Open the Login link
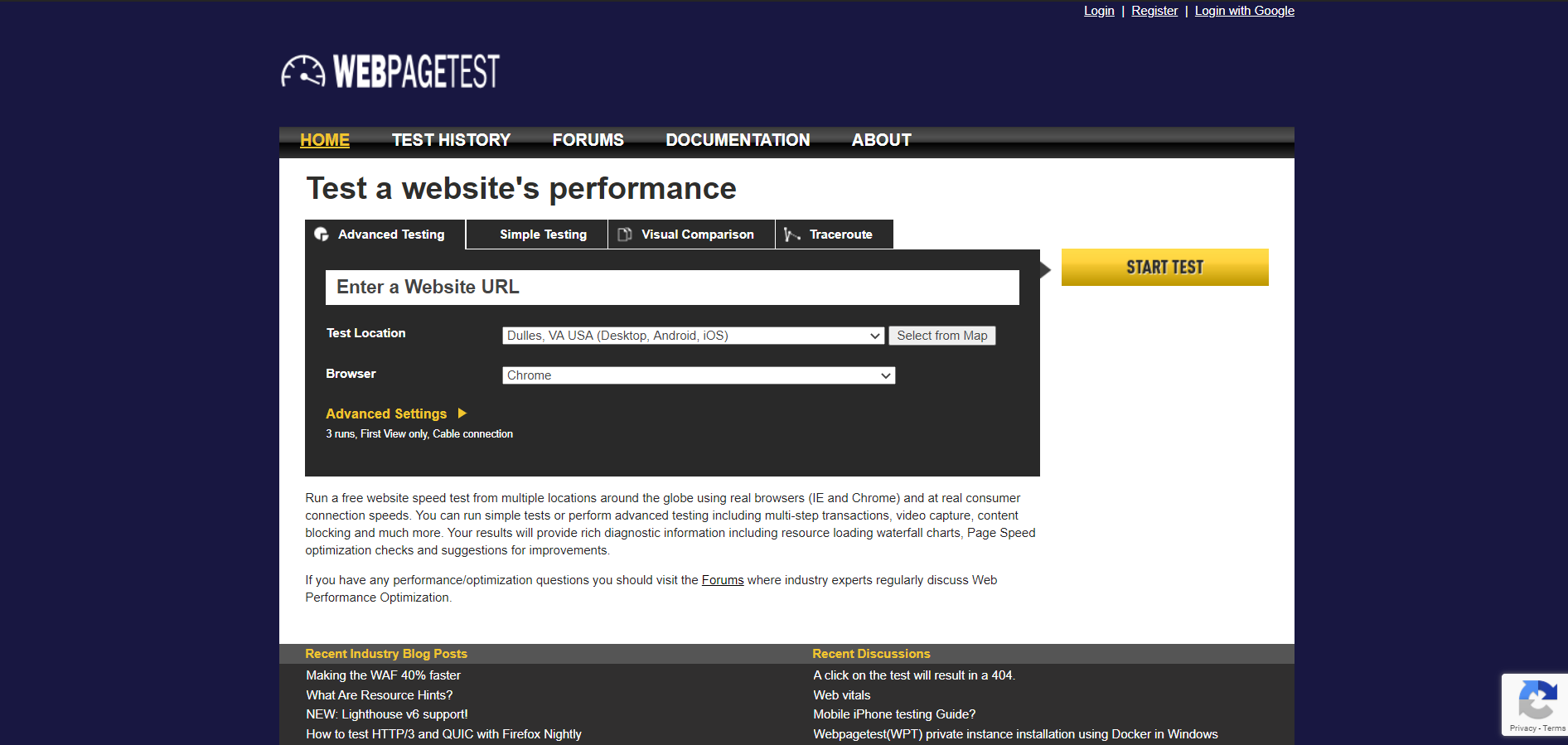Screen dimensions: 1568x745 click(1099, 11)
